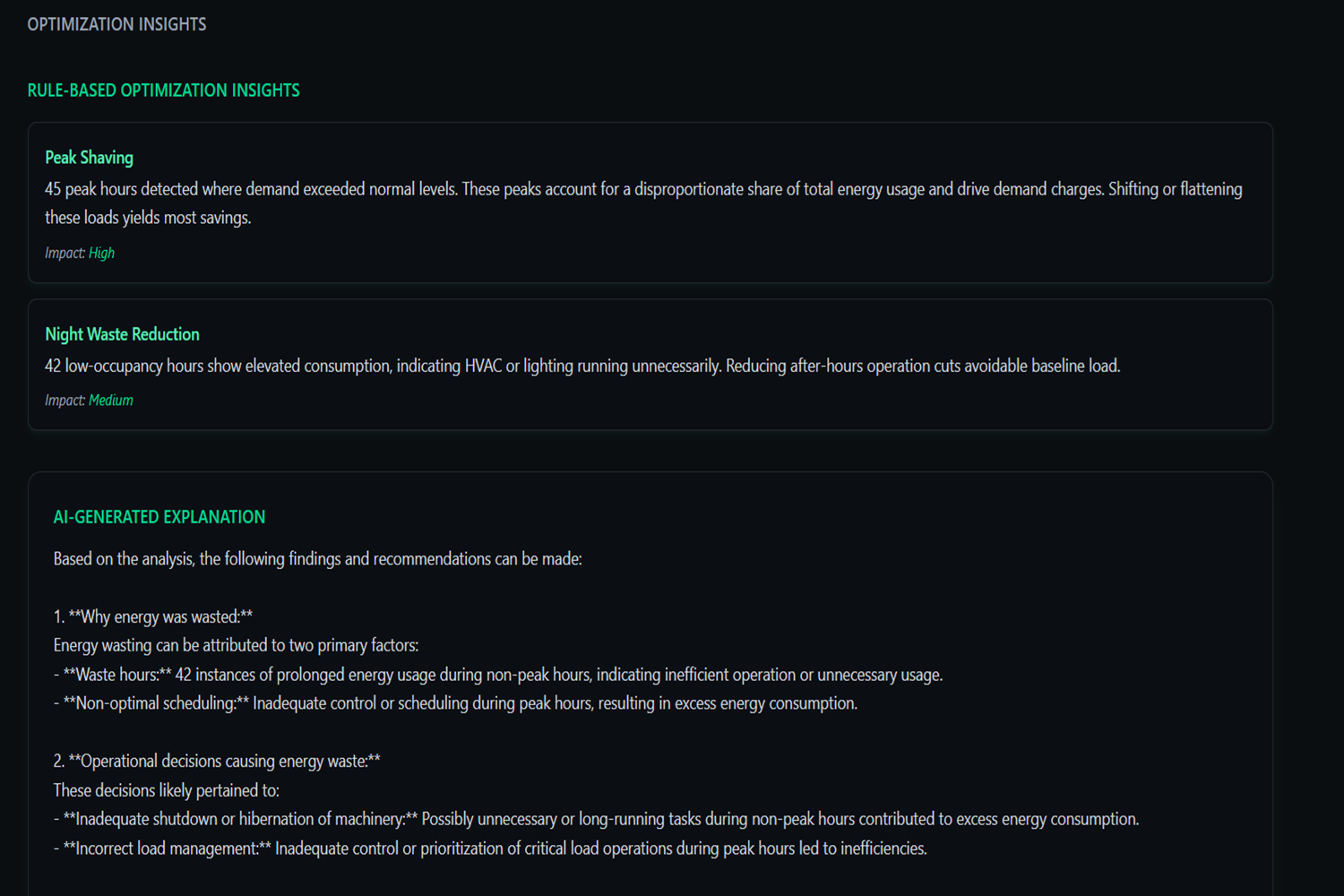Image resolution: width=1344 pixels, height=896 pixels.
Task: Select the 'Based on the analysis' intro line
Action: pos(317,559)
